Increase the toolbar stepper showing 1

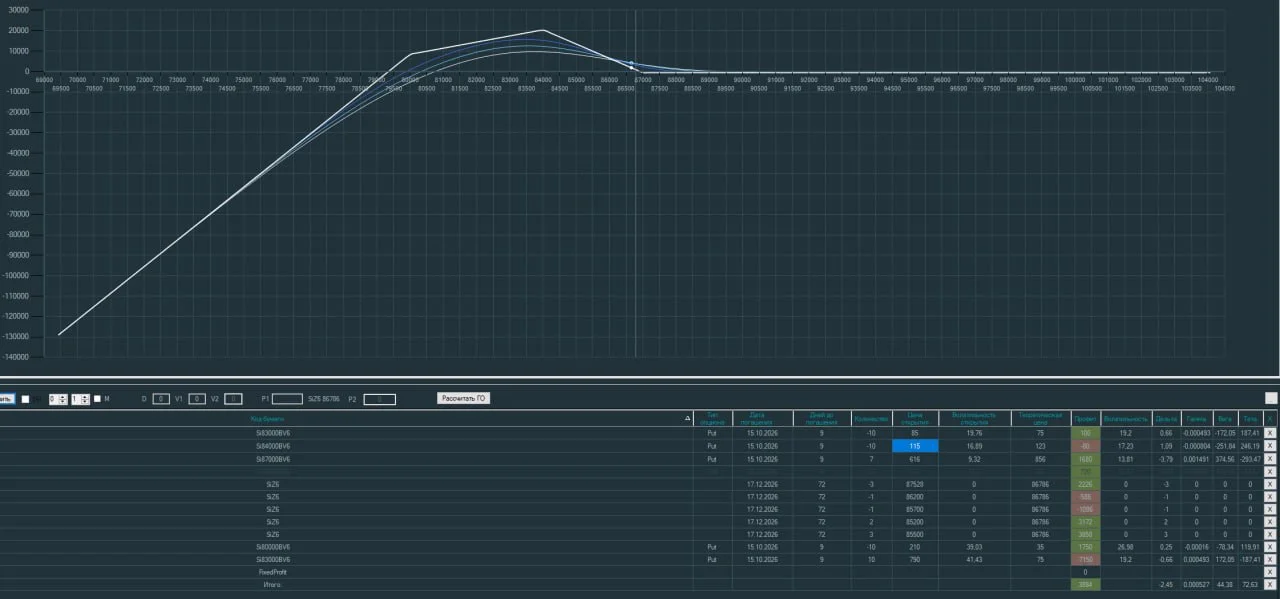coord(85,396)
